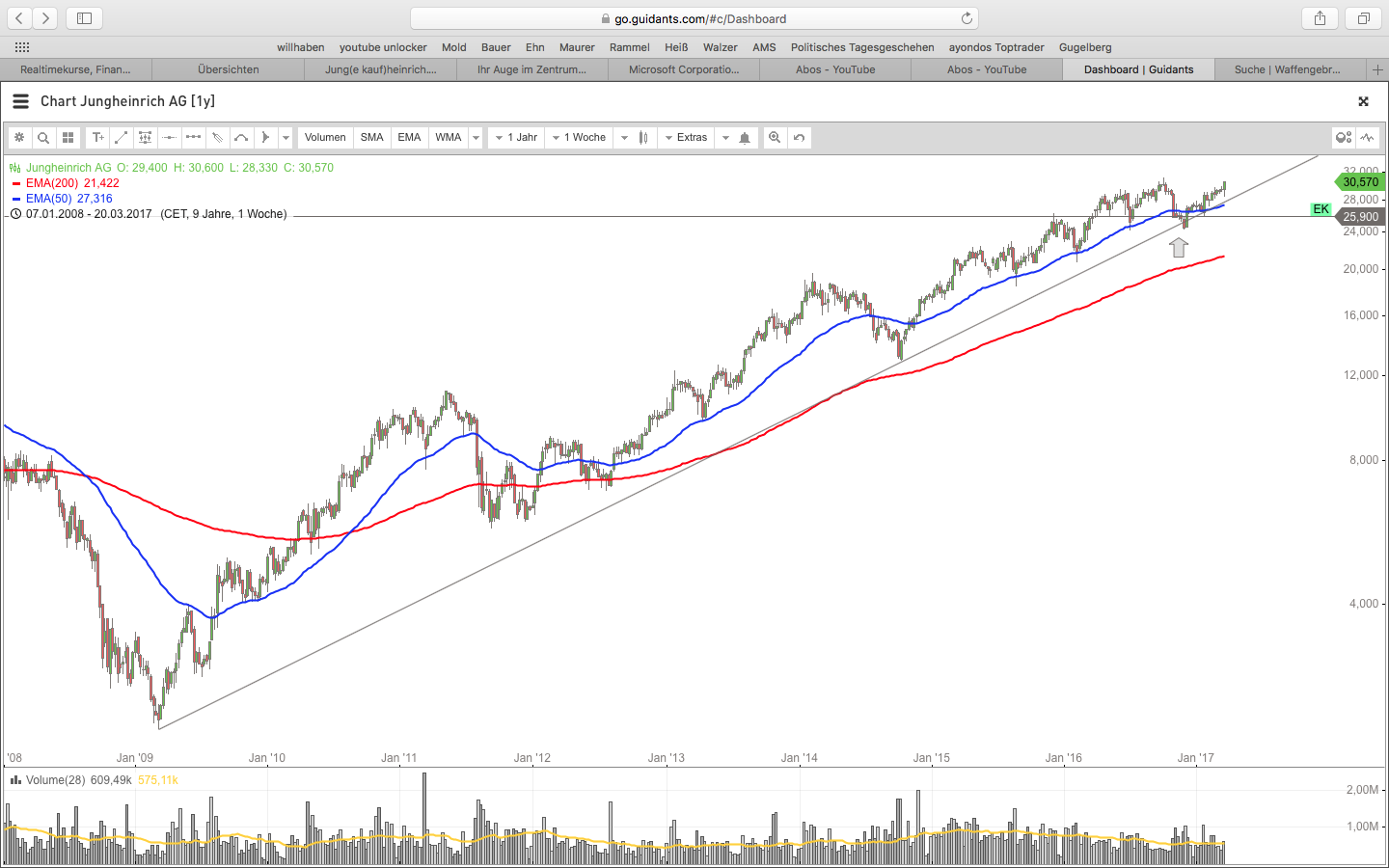Click the WMA indicator button
The width and height of the screenshot is (1389, 868).
pos(448,138)
